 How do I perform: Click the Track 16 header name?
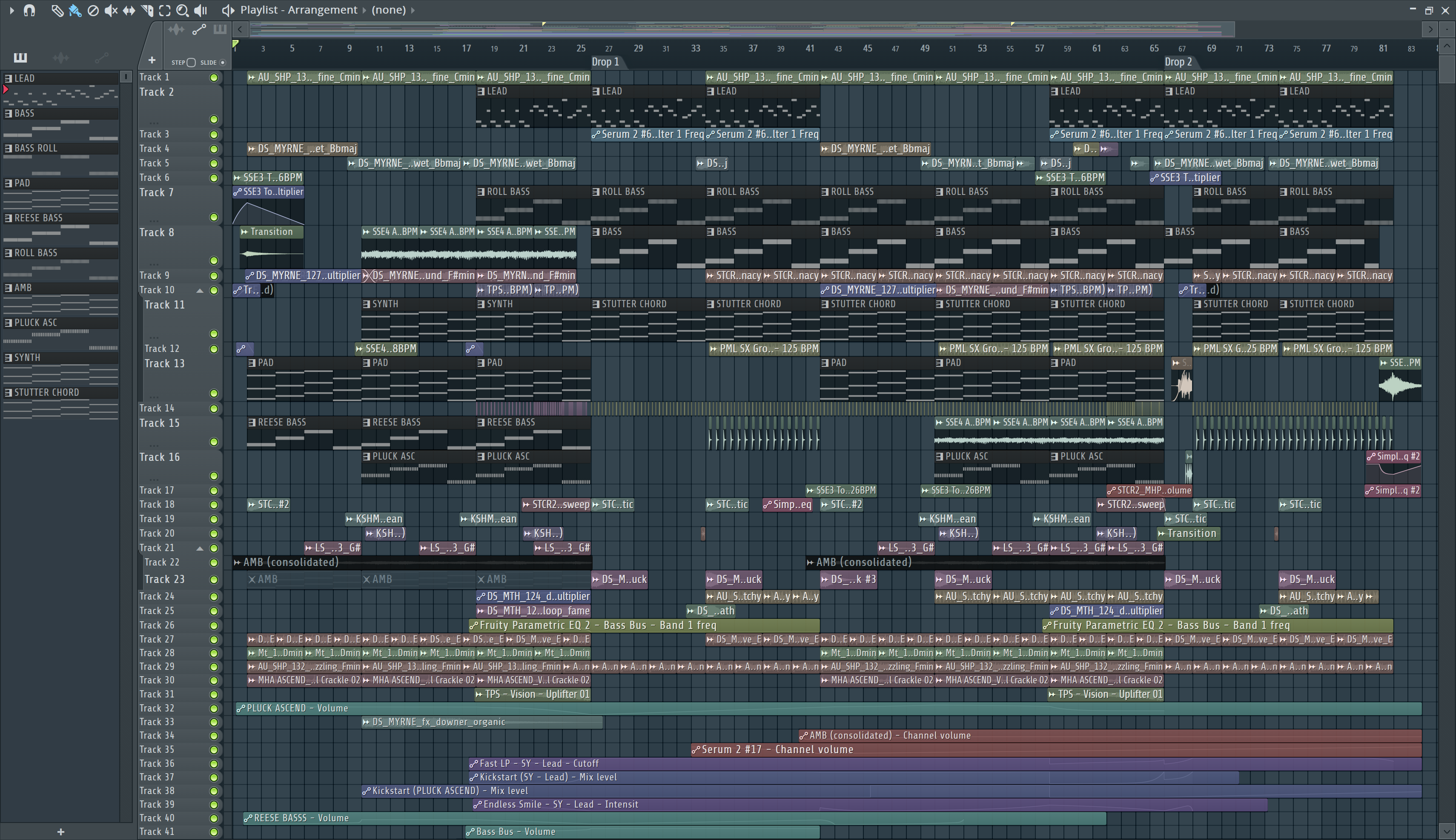tap(159, 457)
